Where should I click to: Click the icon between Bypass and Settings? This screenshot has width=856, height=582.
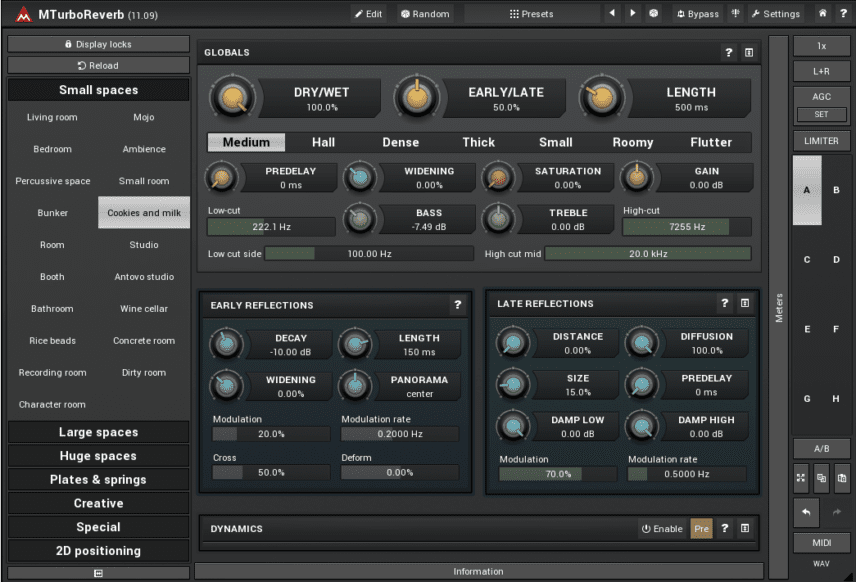[735, 13]
